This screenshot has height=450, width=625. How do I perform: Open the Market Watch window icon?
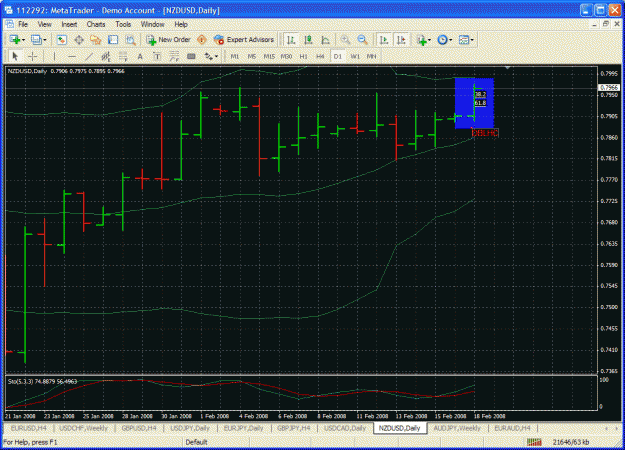[x=61, y=40]
